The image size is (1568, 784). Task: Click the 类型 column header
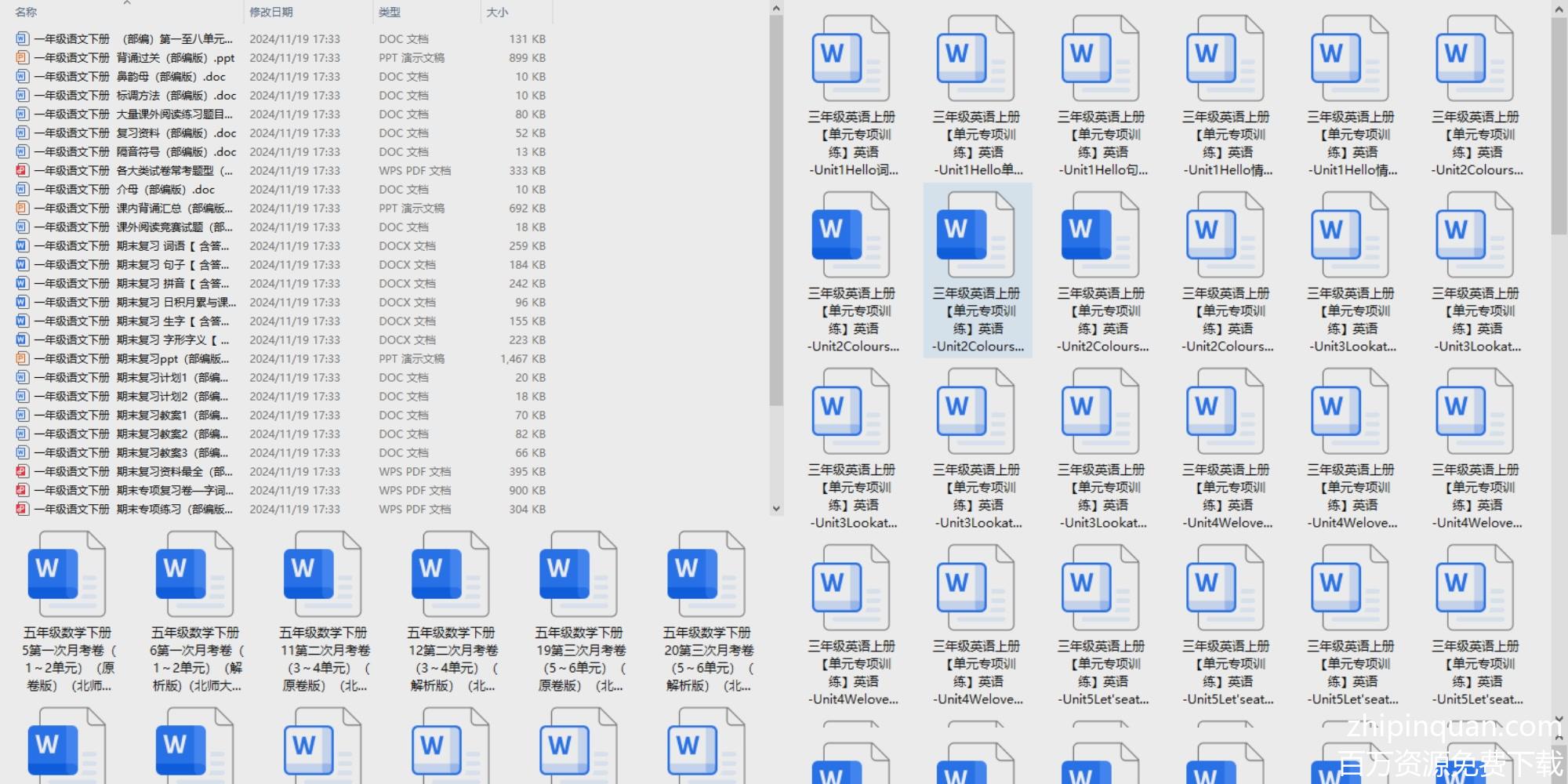point(390,13)
